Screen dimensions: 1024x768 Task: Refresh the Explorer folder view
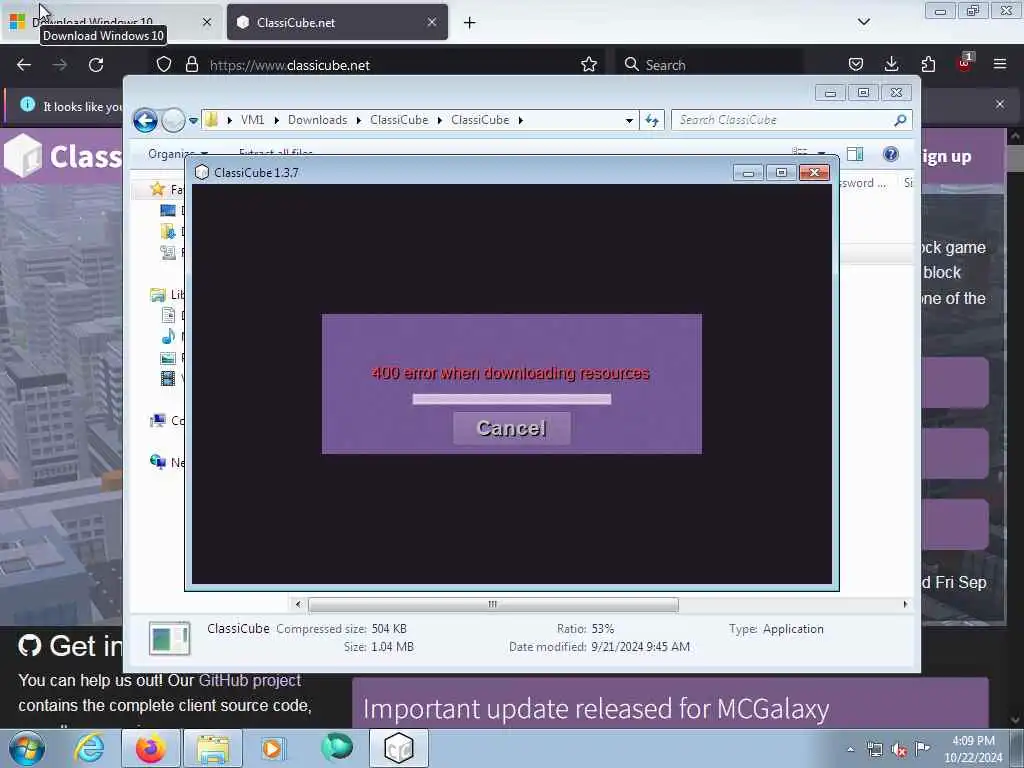tap(652, 120)
